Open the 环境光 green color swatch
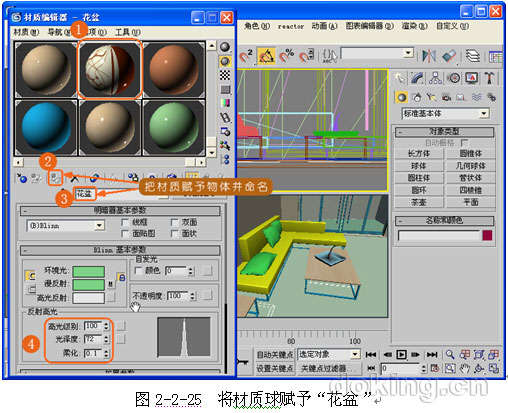The image size is (508, 413). (x=89, y=271)
